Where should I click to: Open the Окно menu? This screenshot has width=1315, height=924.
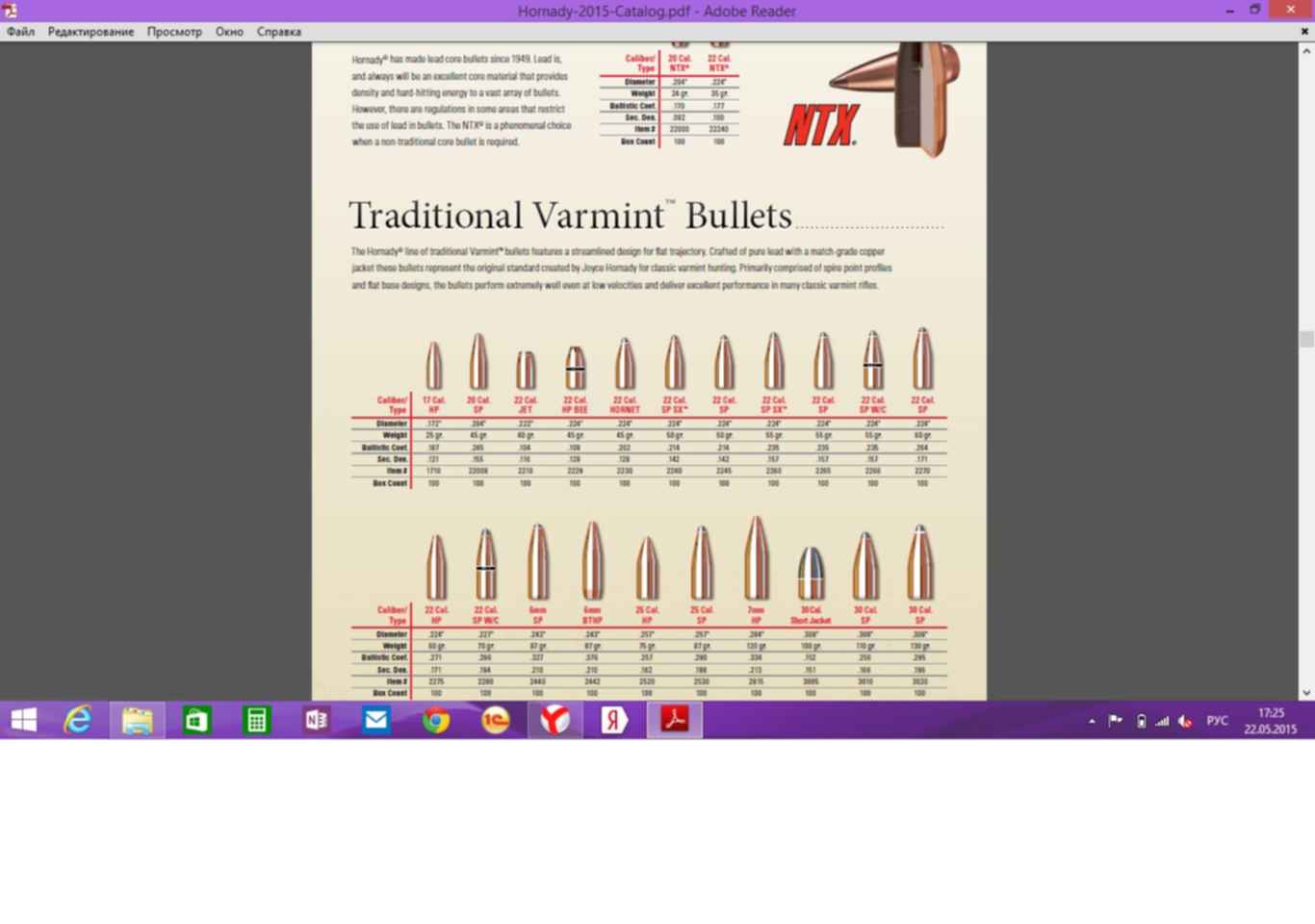(229, 32)
